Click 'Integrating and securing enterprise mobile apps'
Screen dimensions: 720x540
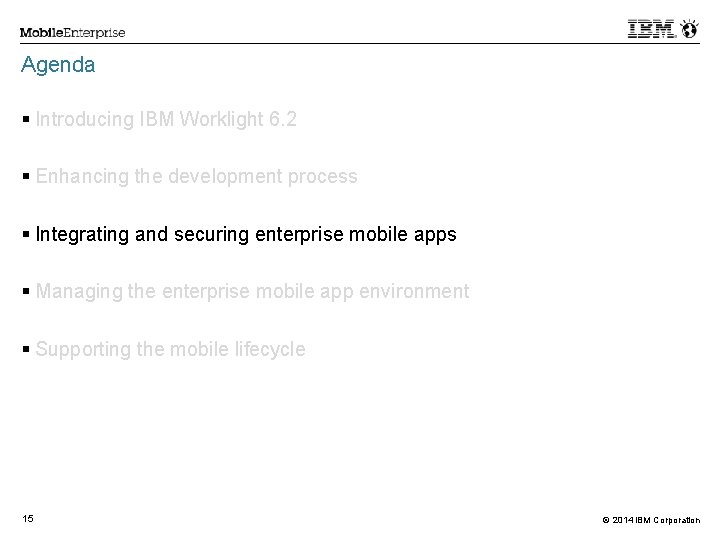coord(246,235)
